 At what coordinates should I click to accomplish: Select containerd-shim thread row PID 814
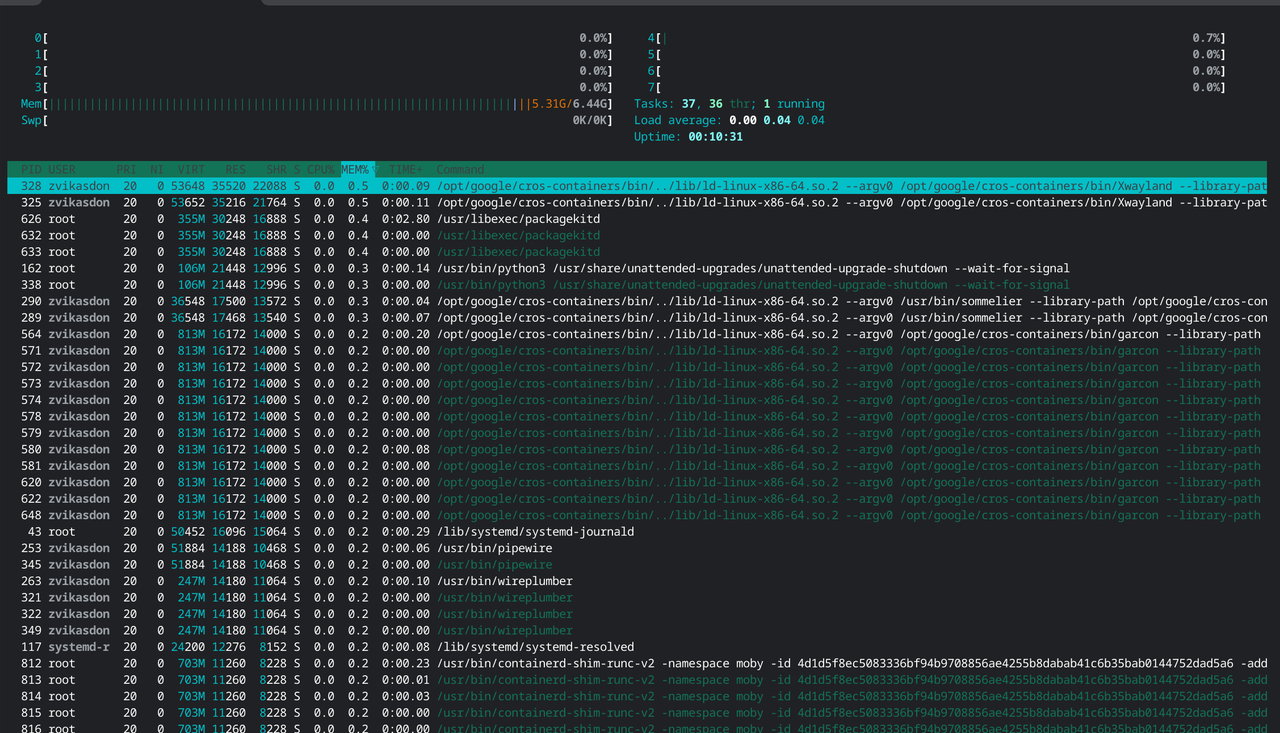click(x=637, y=696)
